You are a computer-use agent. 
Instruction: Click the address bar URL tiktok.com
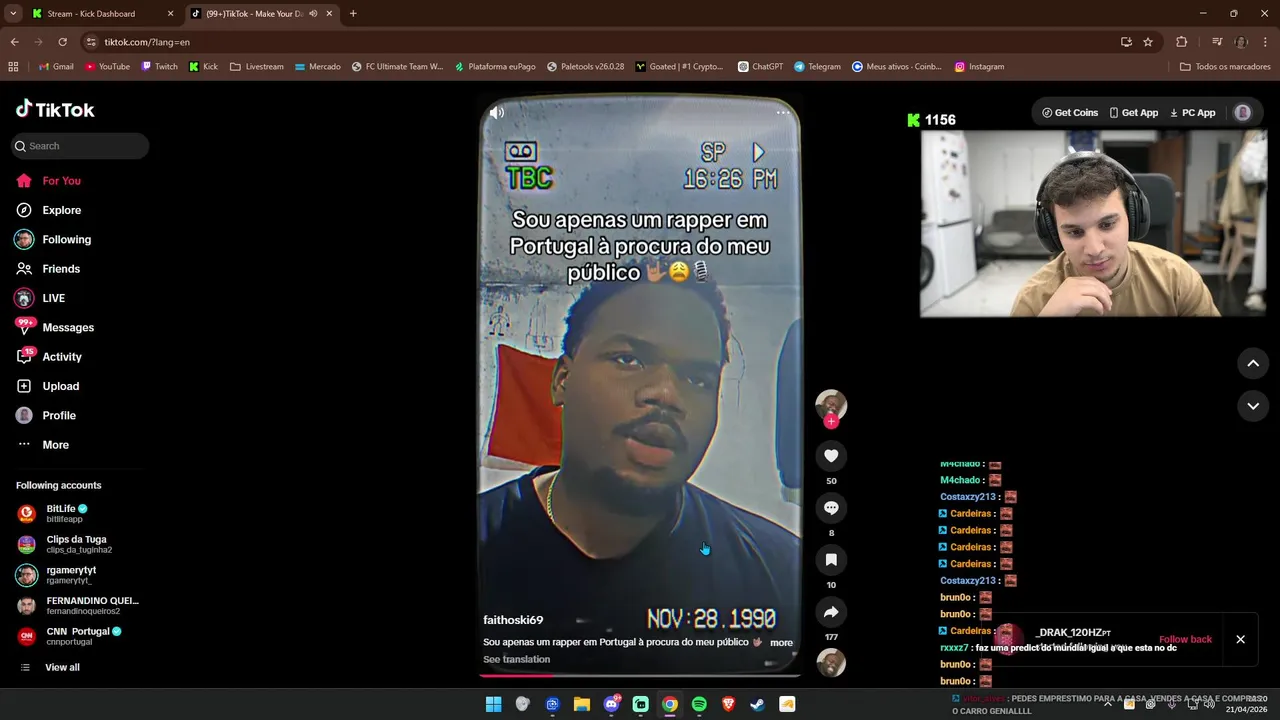147,42
